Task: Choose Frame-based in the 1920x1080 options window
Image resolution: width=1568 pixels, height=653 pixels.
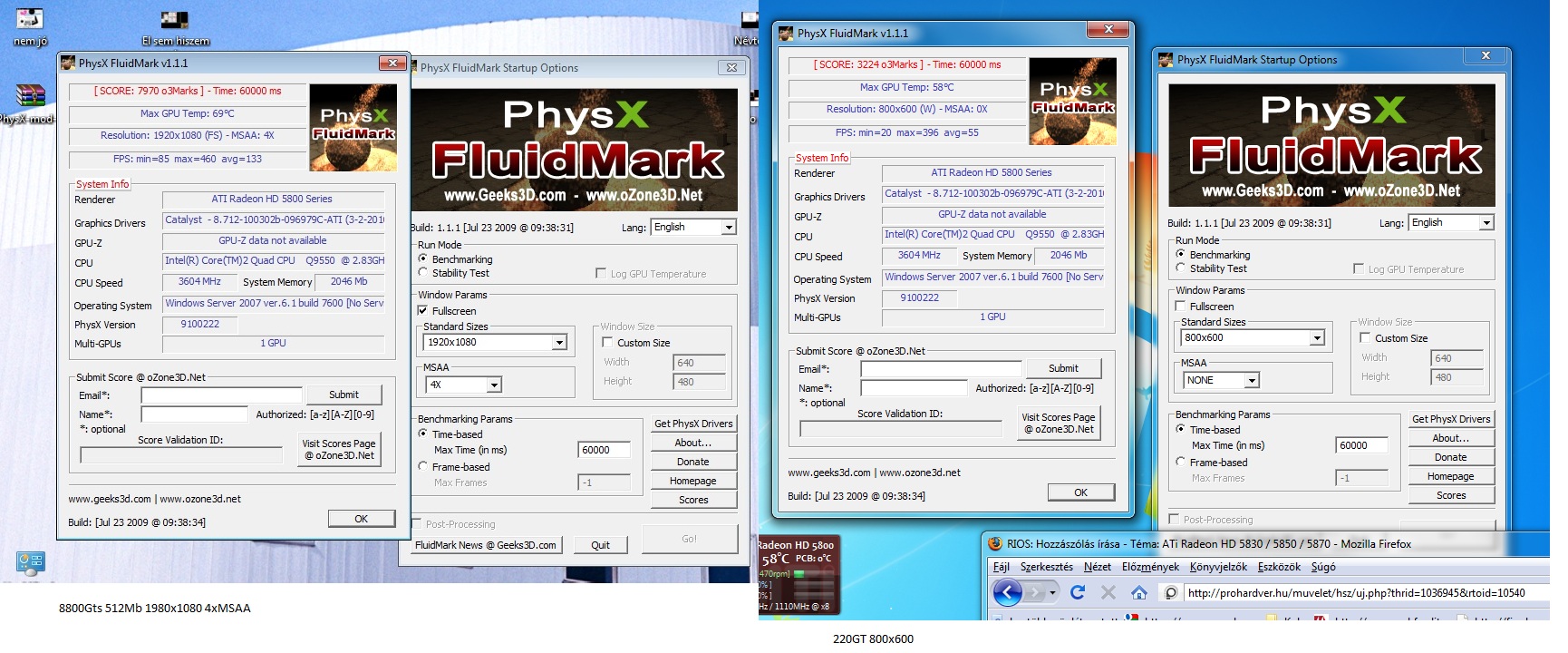Action: (x=422, y=467)
